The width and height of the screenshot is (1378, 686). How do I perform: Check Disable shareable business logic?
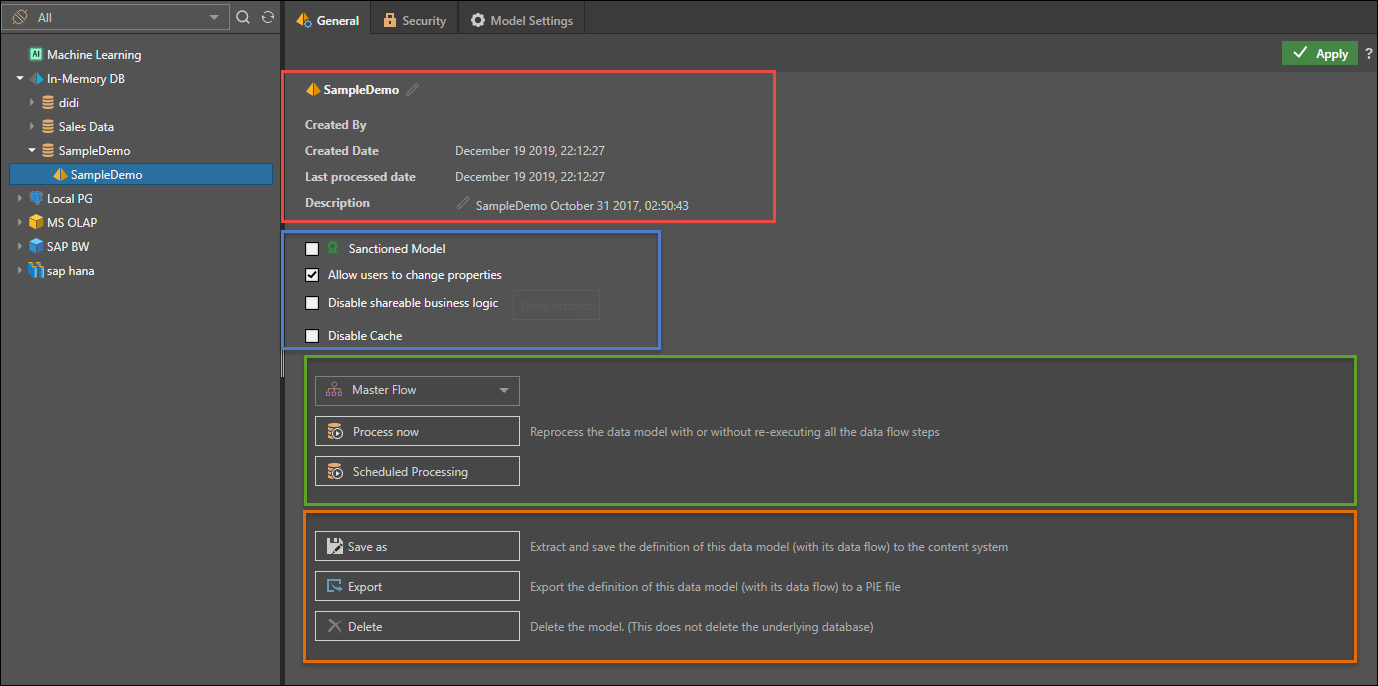coord(312,303)
